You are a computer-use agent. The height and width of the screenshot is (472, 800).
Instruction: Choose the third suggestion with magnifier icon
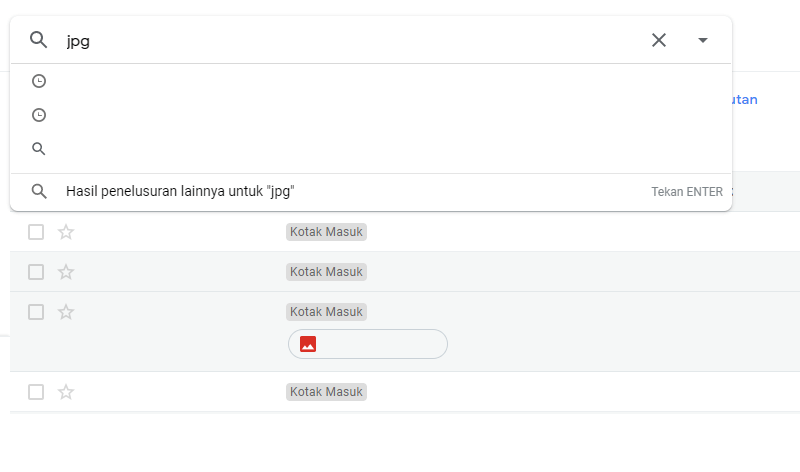pyautogui.click(x=371, y=148)
